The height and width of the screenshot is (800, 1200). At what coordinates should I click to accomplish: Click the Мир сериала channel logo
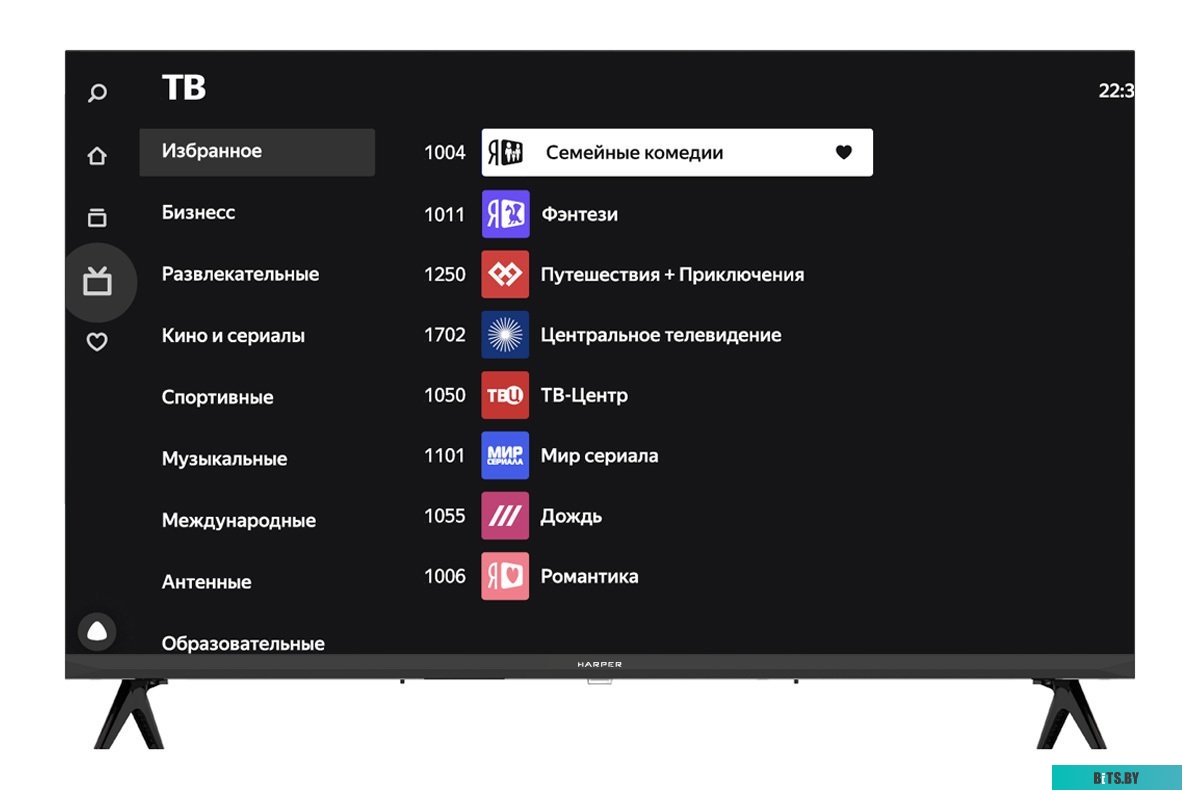(506, 456)
